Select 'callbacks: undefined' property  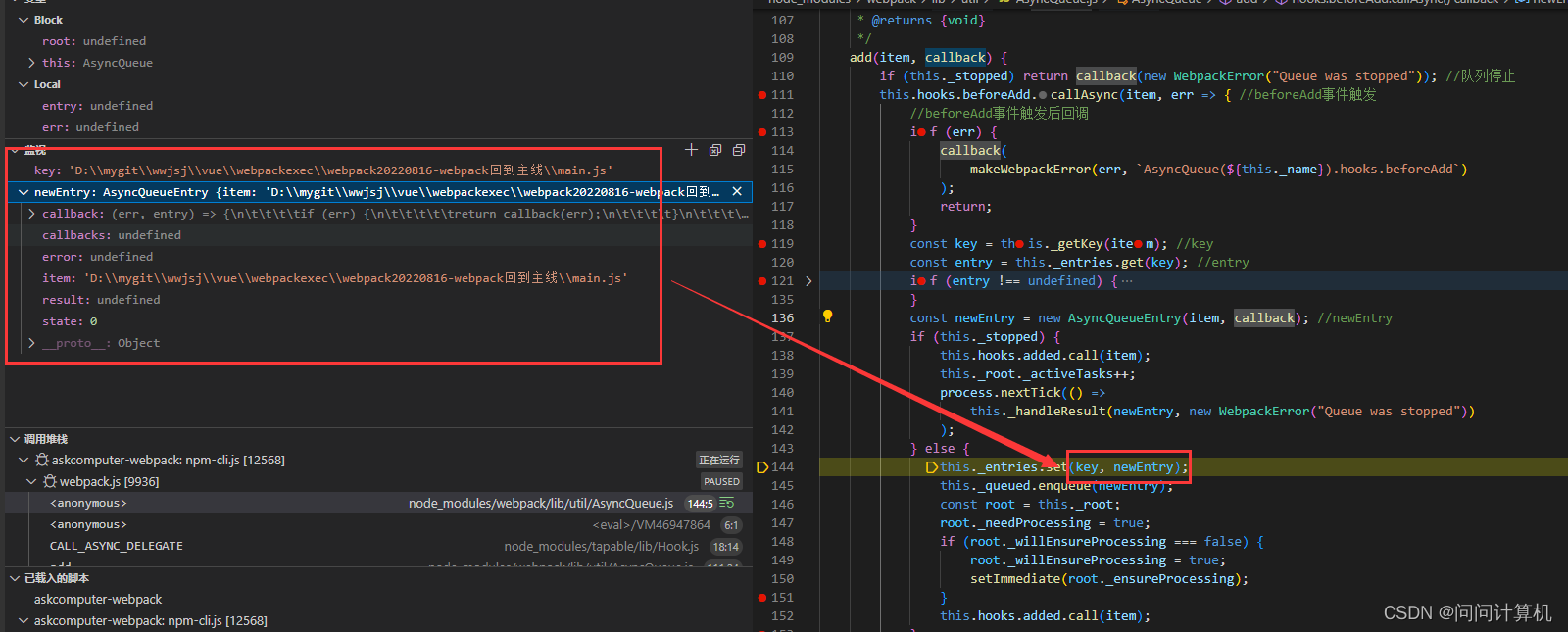pos(112,235)
